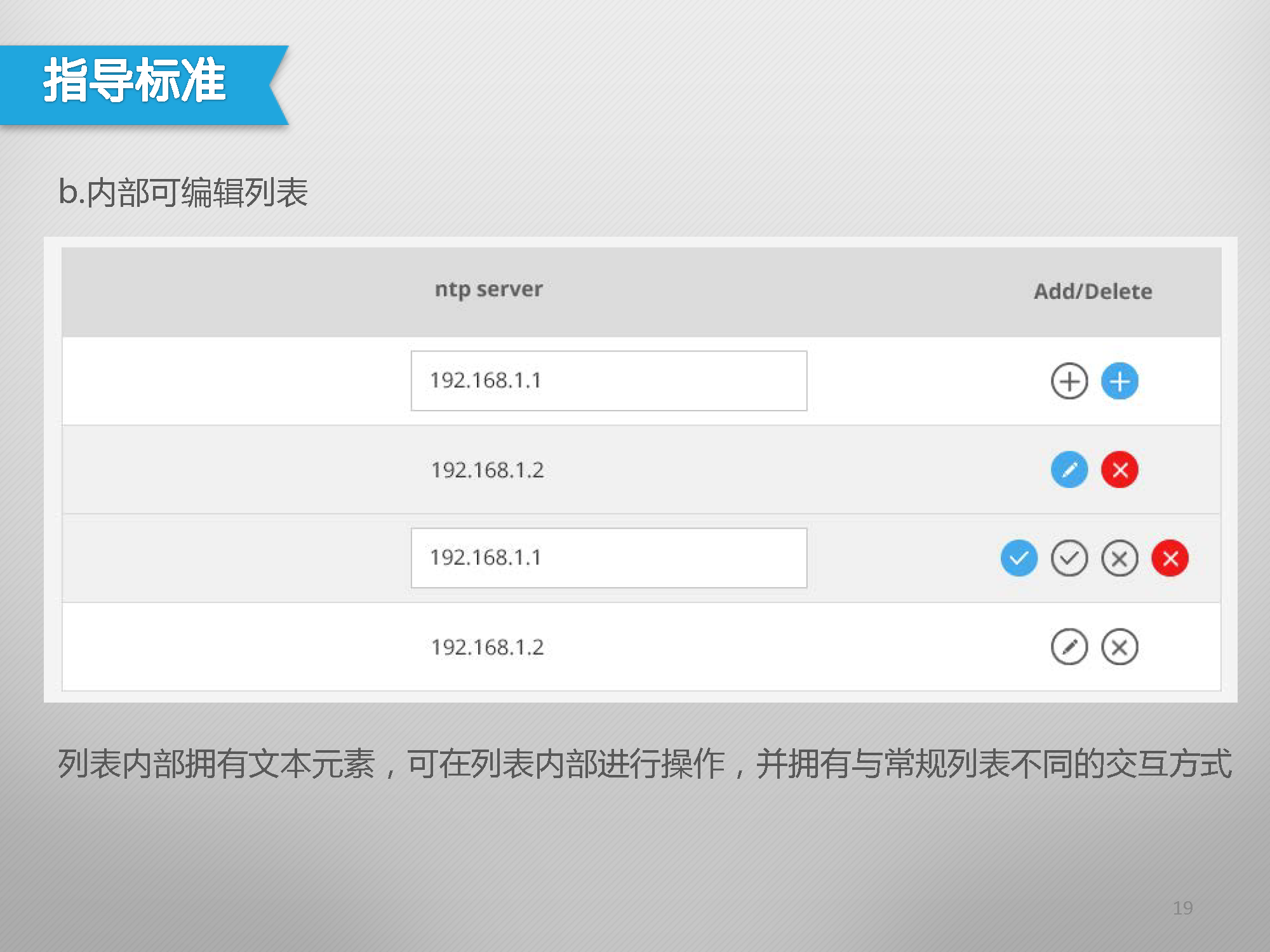The image size is (1270, 952).
Task: Click the outlined plus add icon
Action: click(1069, 381)
